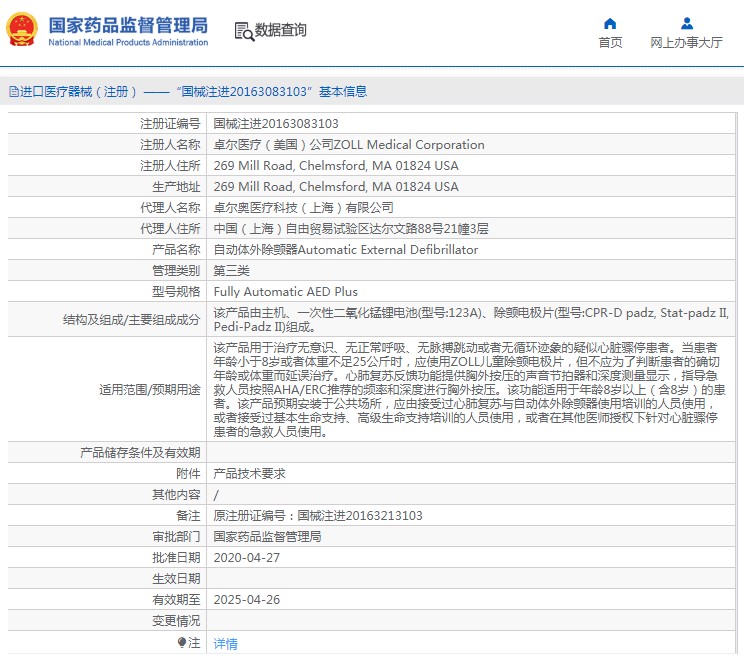Click the bulb icon beside 注
The width and height of the screenshot is (744, 657).
click(182, 642)
